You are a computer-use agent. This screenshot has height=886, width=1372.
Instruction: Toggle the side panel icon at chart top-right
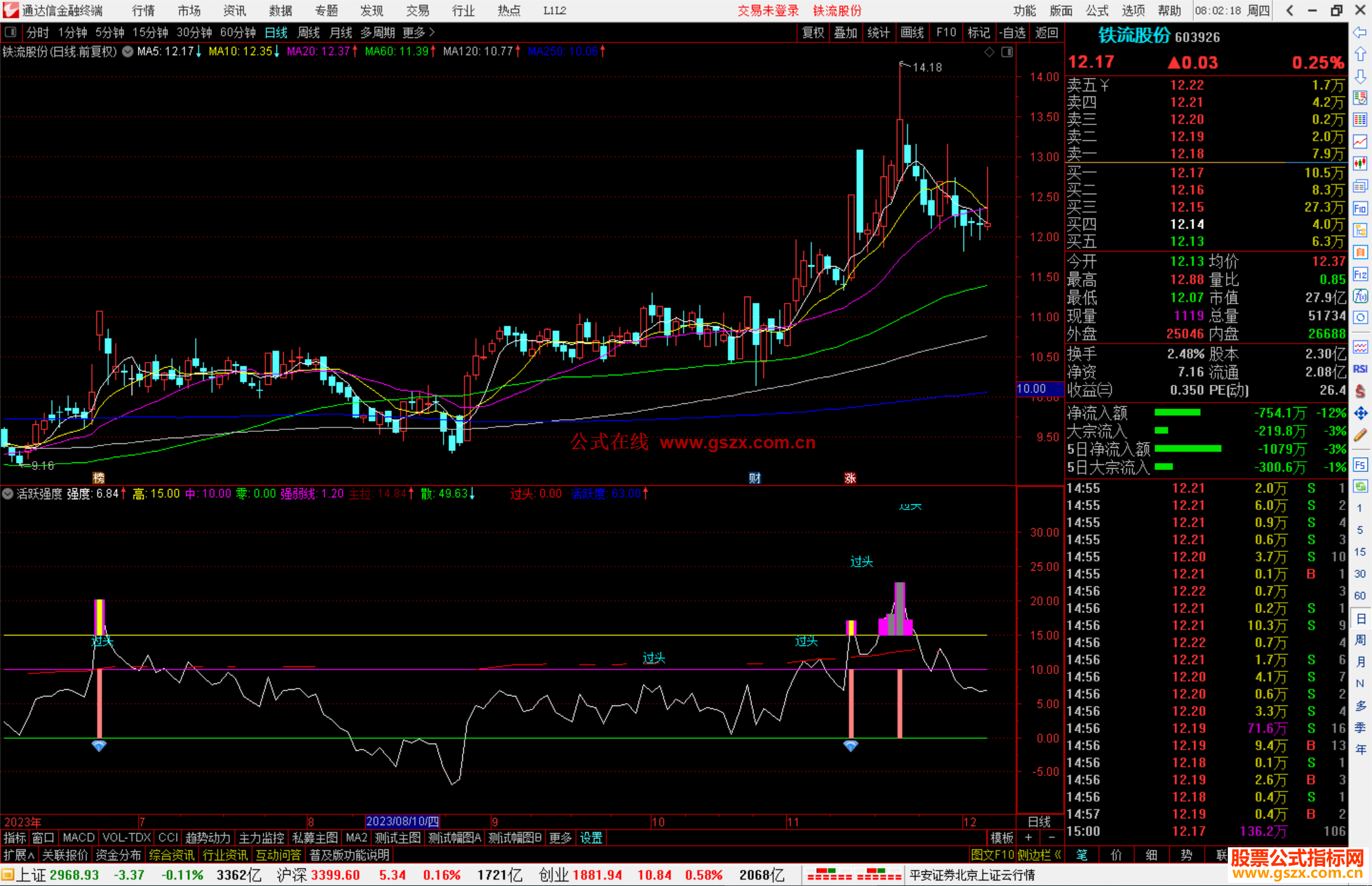1007,52
